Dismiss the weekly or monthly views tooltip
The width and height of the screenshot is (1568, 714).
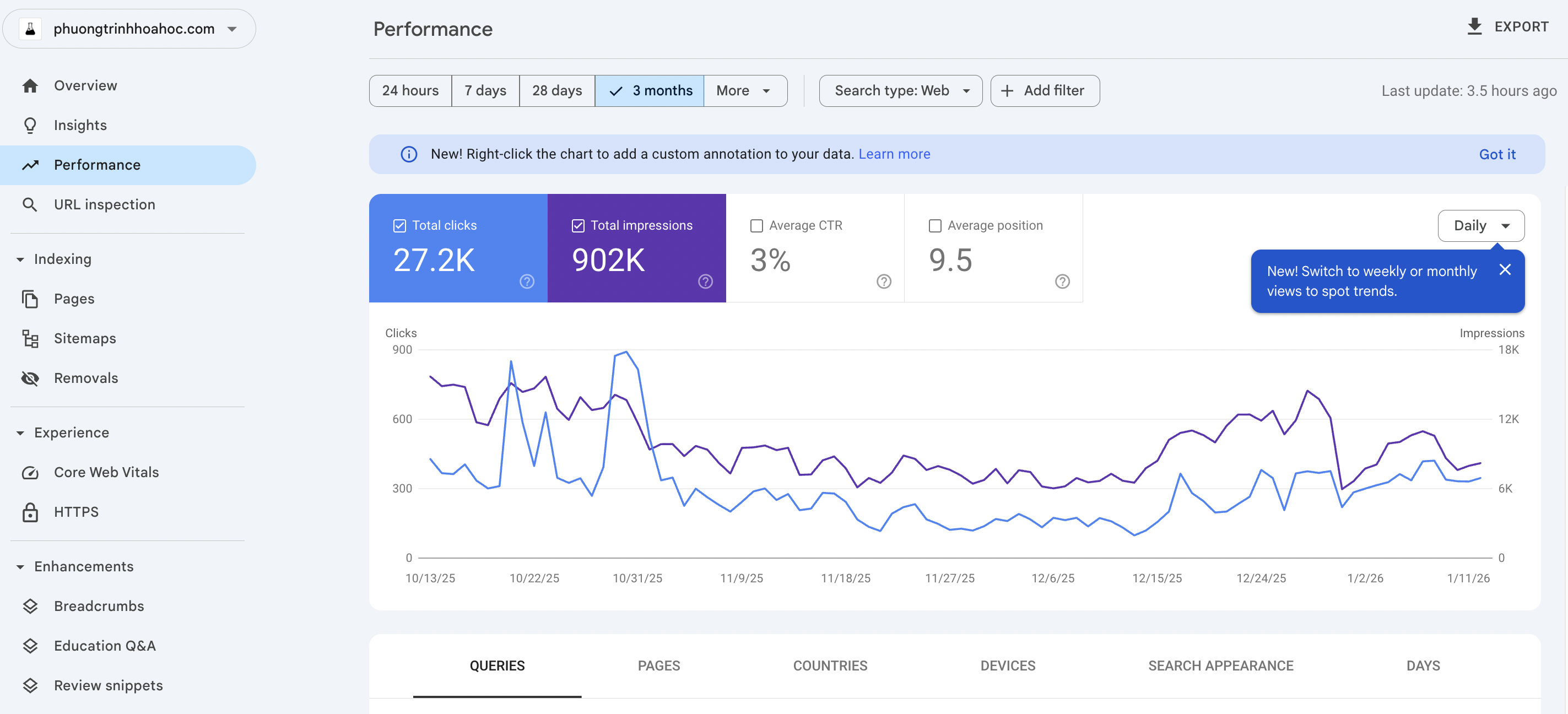click(1504, 269)
